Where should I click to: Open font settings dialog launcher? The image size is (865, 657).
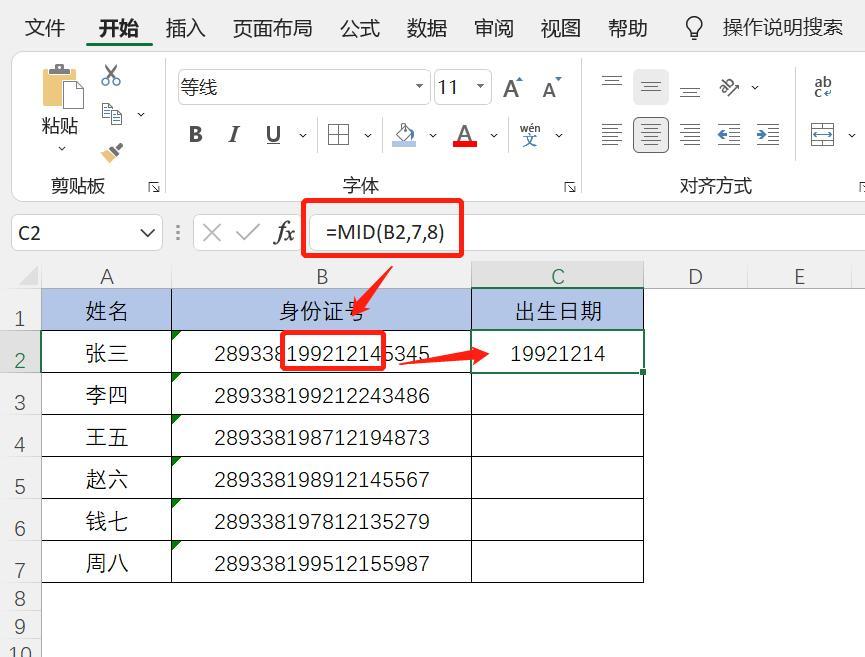pyautogui.click(x=570, y=188)
